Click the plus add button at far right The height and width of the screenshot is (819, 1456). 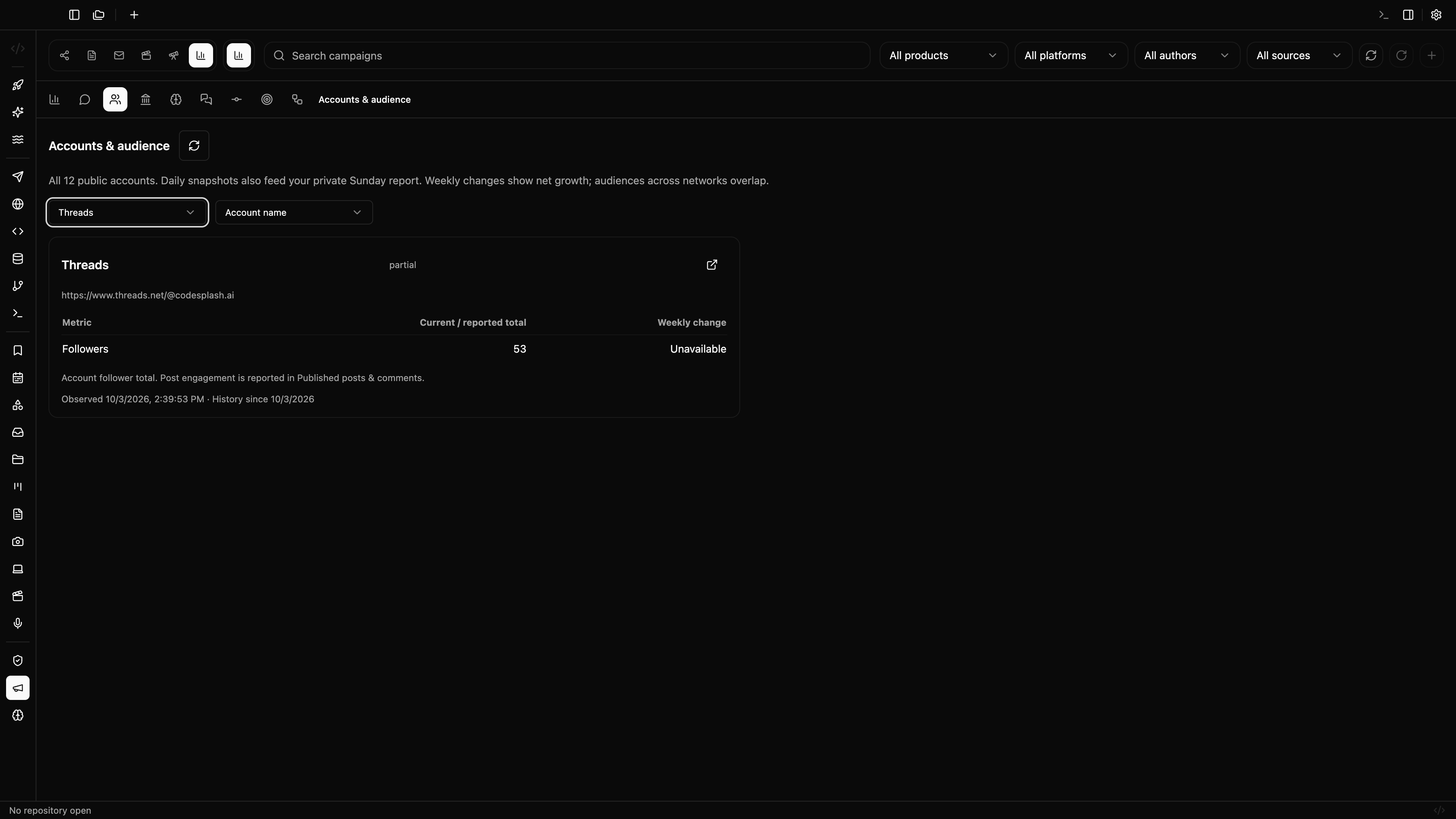pos(1432,55)
